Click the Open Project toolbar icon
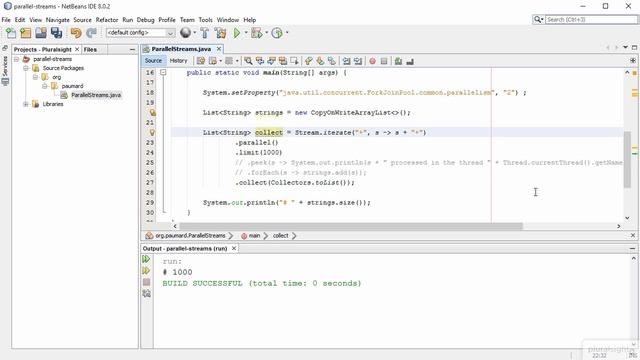 point(41,33)
